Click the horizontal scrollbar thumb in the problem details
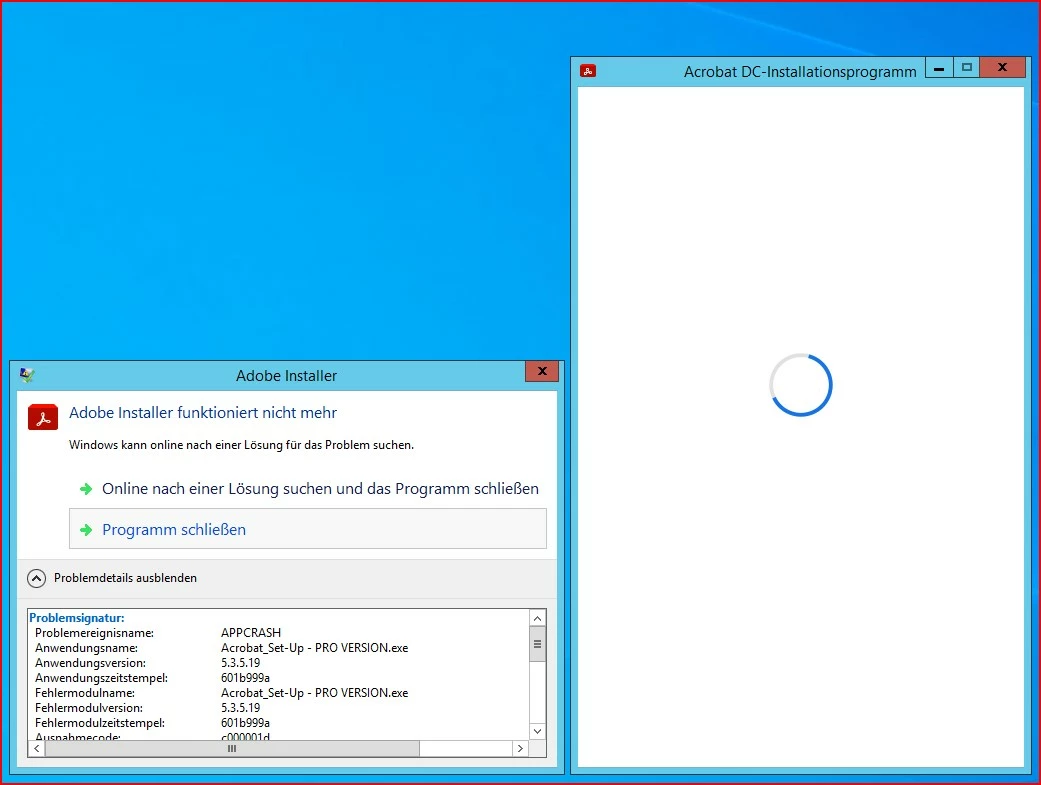1041x785 pixels. pos(232,748)
